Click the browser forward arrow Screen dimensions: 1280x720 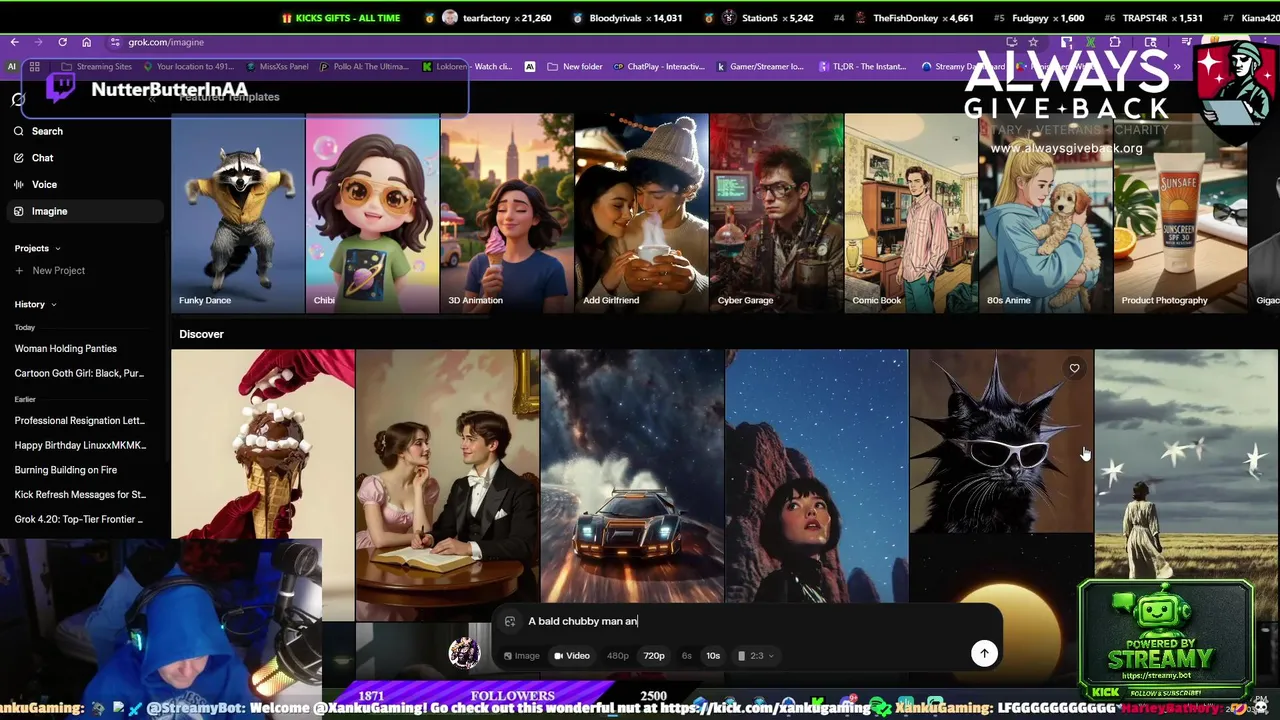point(38,42)
